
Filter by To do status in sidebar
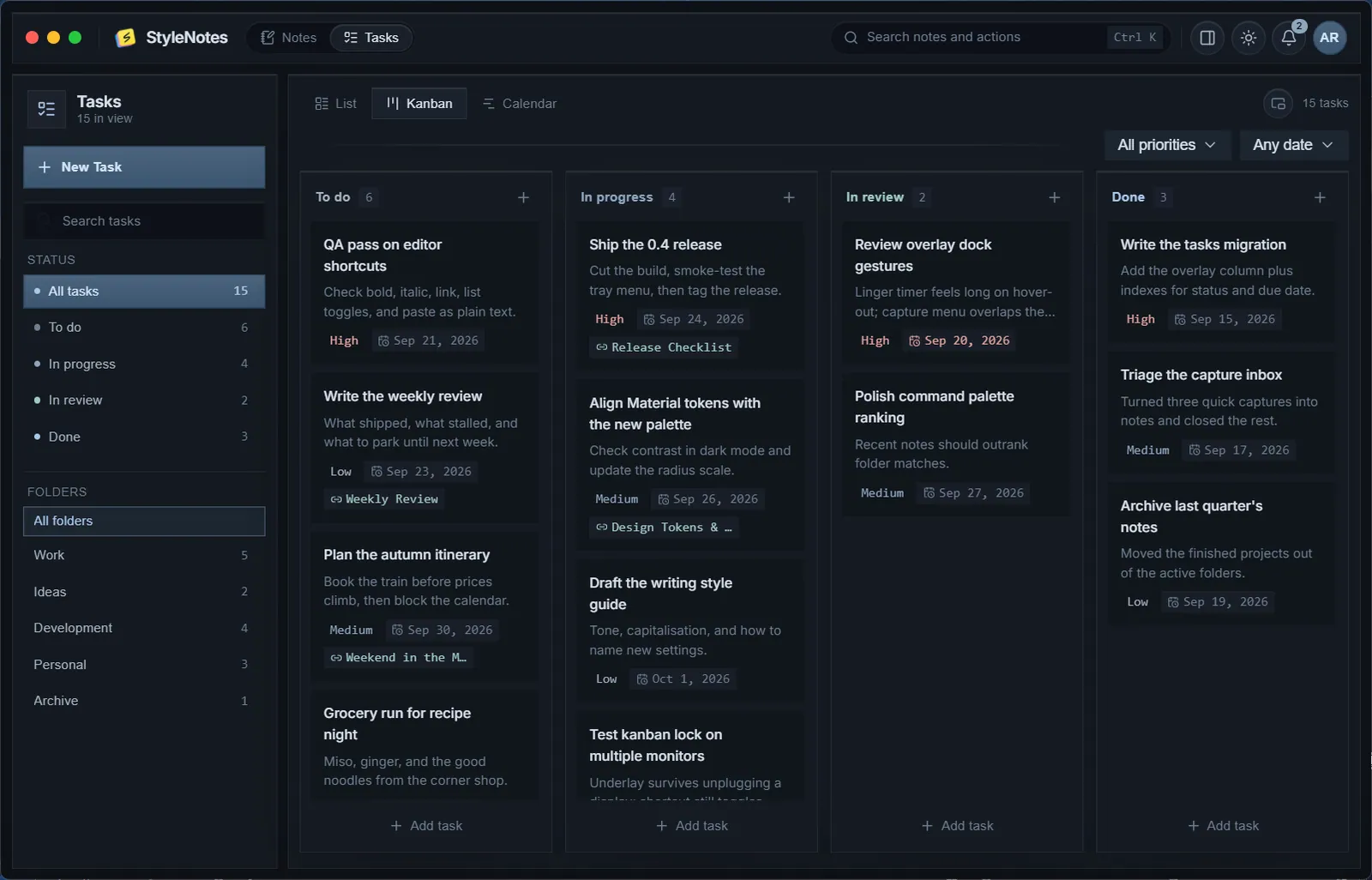(144, 328)
